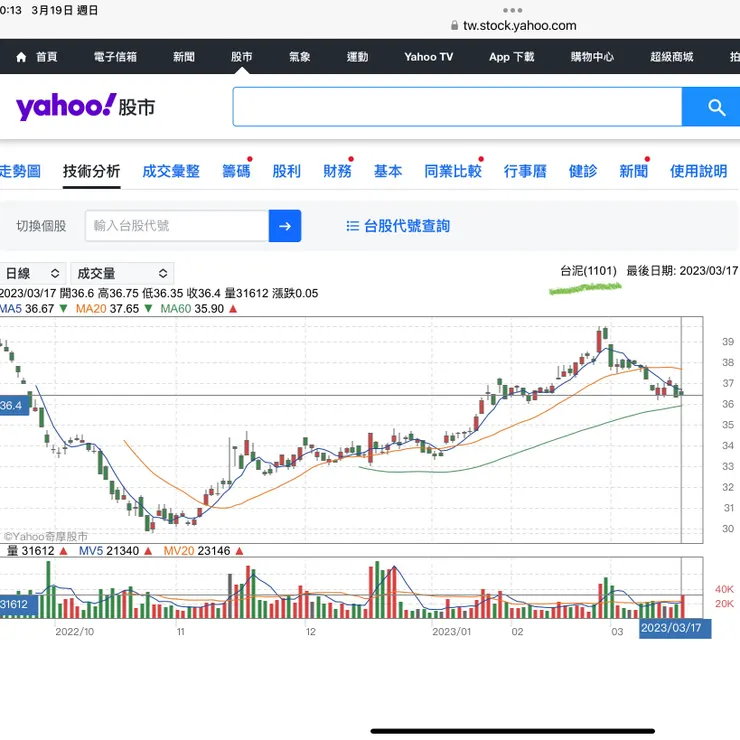Switch to the 行事曆 tab
The width and height of the screenshot is (740, 740).
525,171
